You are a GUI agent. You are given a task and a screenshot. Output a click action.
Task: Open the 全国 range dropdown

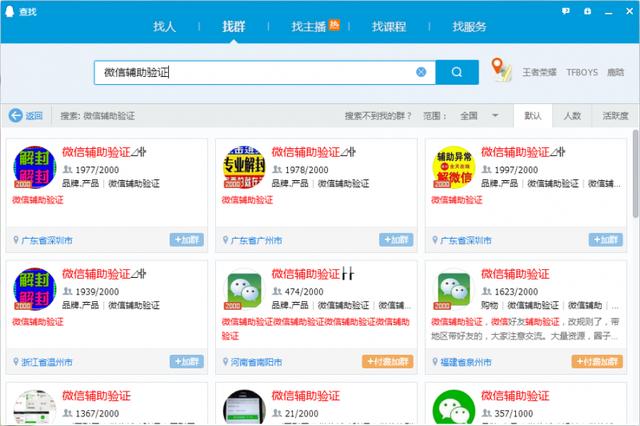(x=479, y=116)
